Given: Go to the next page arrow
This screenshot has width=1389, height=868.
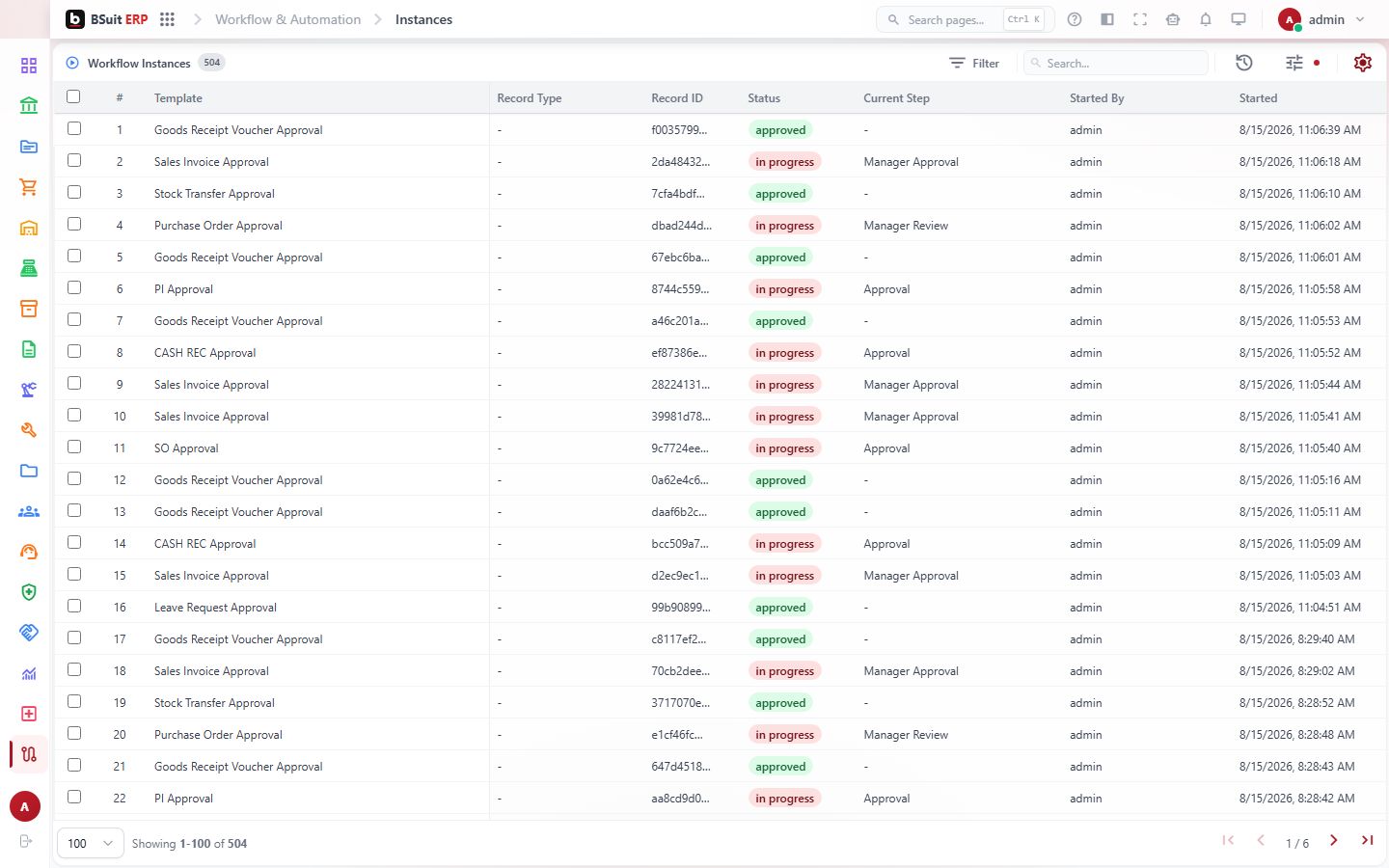Looking at the screenshot, I should (1334, 841).
